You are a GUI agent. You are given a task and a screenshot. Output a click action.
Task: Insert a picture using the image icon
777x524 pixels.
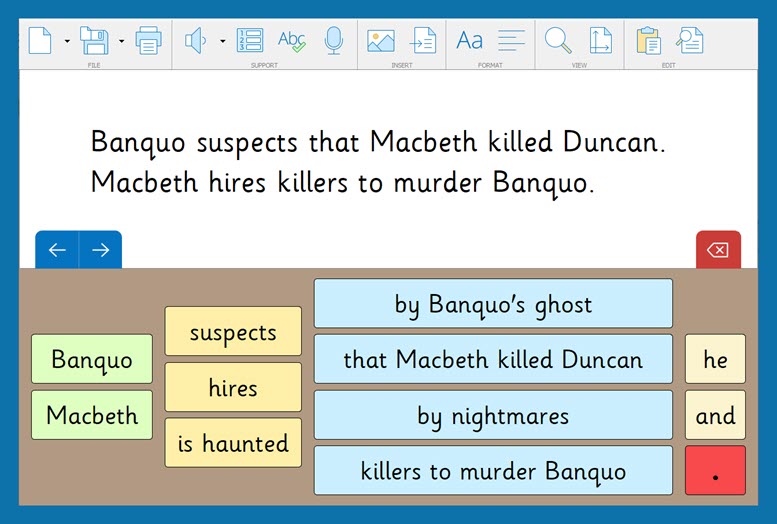pos(381,40)
